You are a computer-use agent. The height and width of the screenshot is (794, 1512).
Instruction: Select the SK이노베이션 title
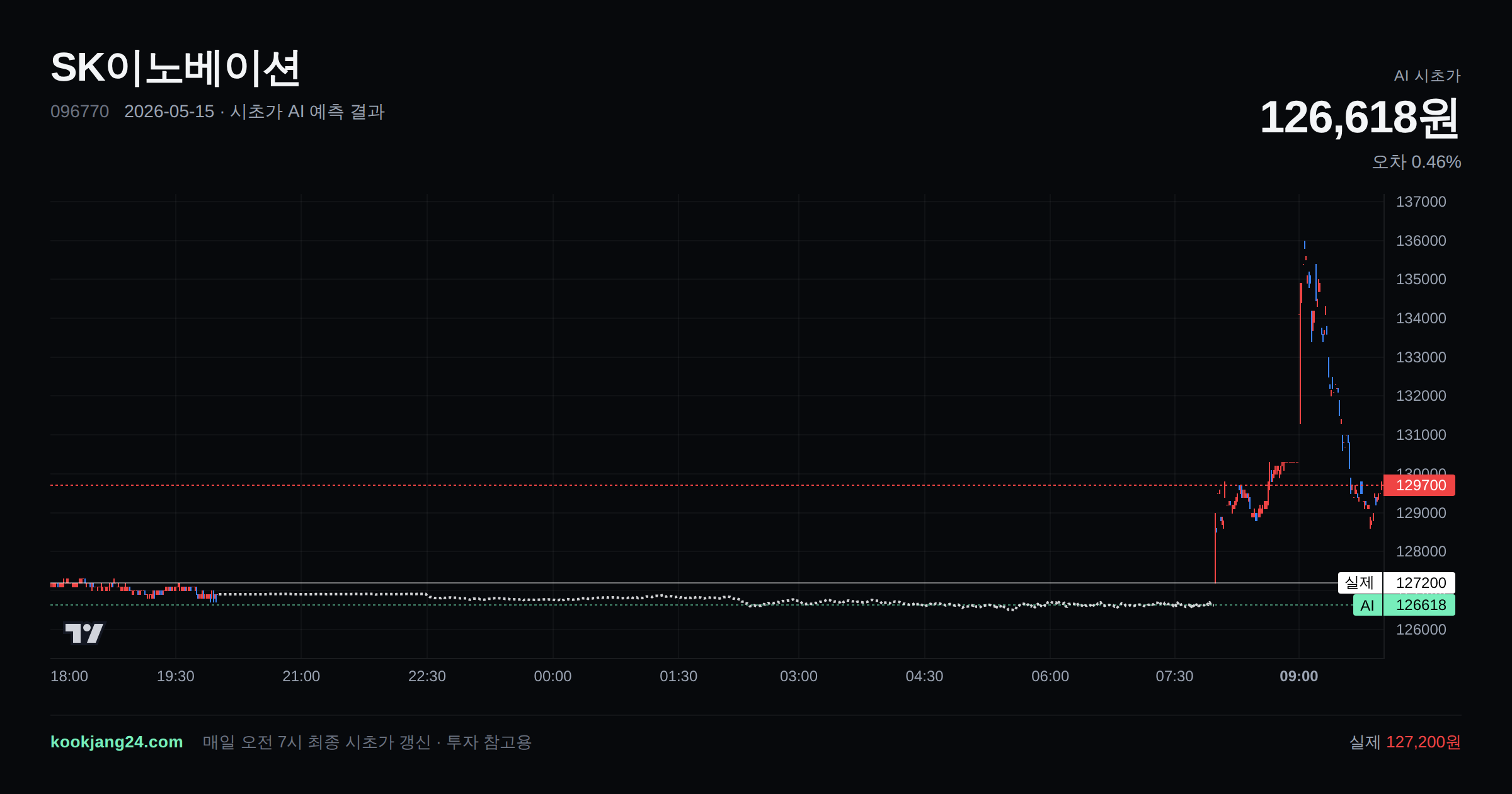[x=175, y=68]
